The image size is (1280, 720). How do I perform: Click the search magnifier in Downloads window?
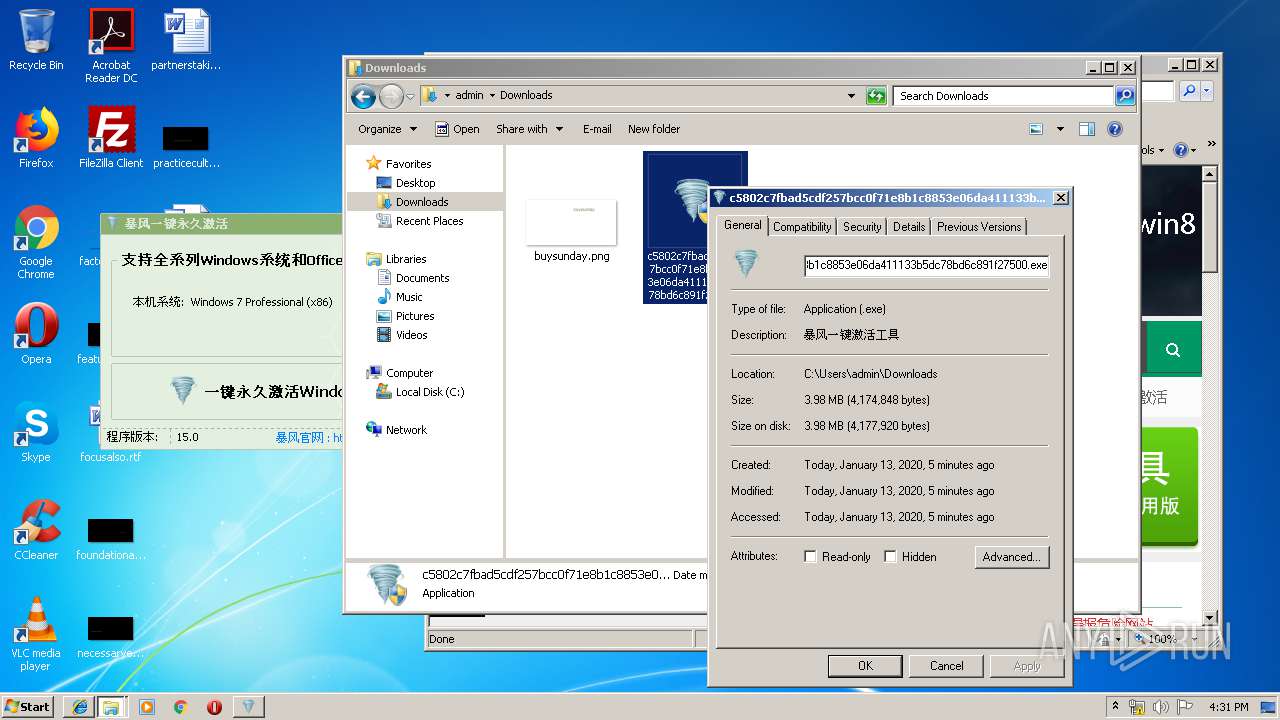click(1125, 96)
